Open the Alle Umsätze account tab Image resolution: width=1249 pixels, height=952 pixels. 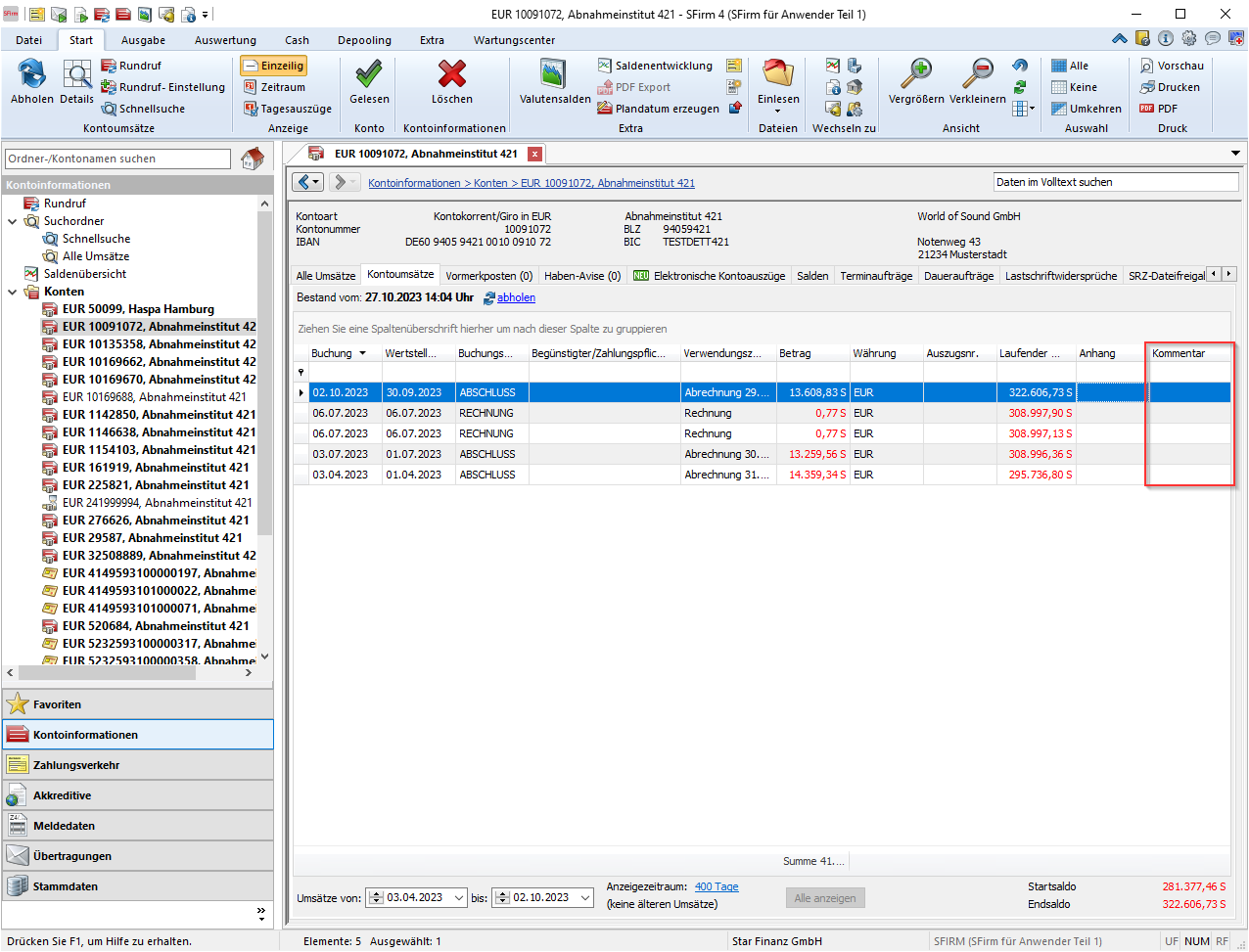point(326,276)
